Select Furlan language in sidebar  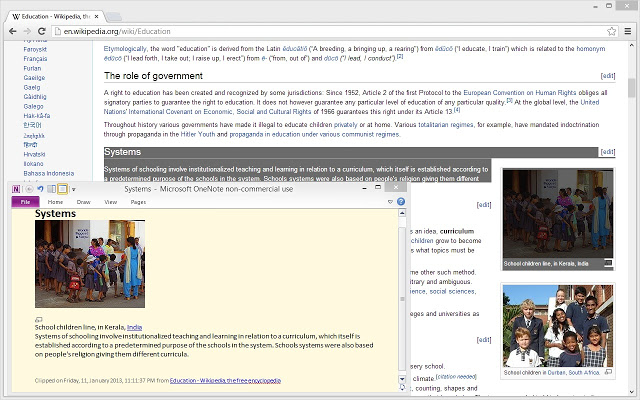pyautogui.click(x=32, y=68)
